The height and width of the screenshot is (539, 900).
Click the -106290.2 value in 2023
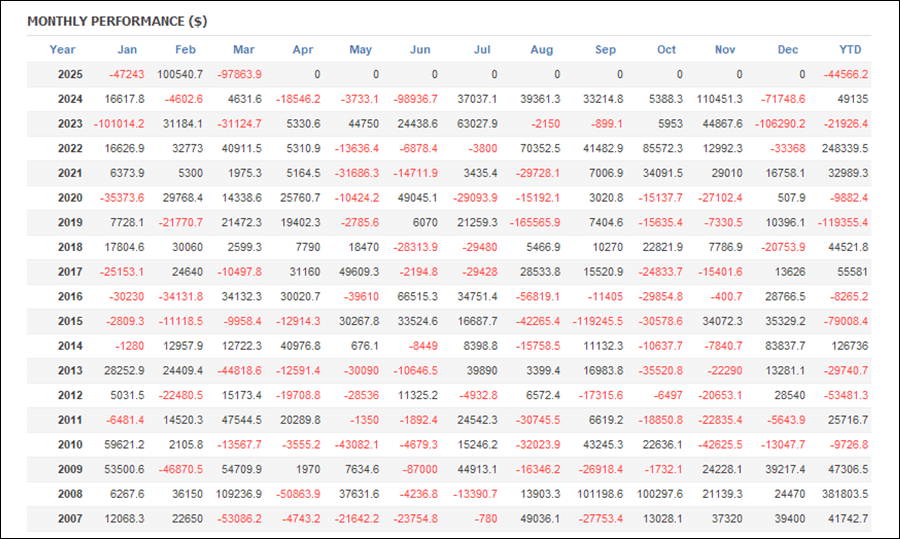[780, 124]
